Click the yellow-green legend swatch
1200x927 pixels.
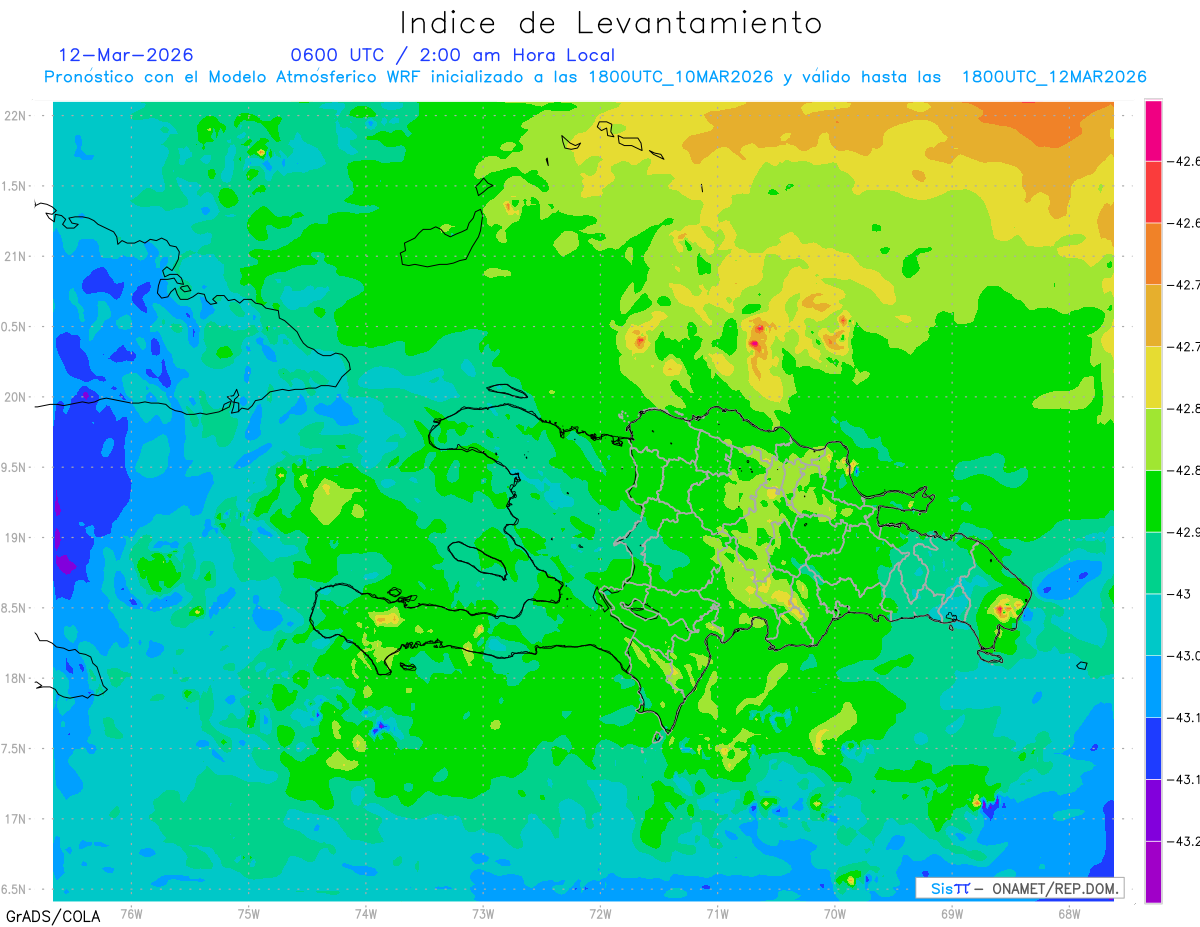tap(1153, 439)
